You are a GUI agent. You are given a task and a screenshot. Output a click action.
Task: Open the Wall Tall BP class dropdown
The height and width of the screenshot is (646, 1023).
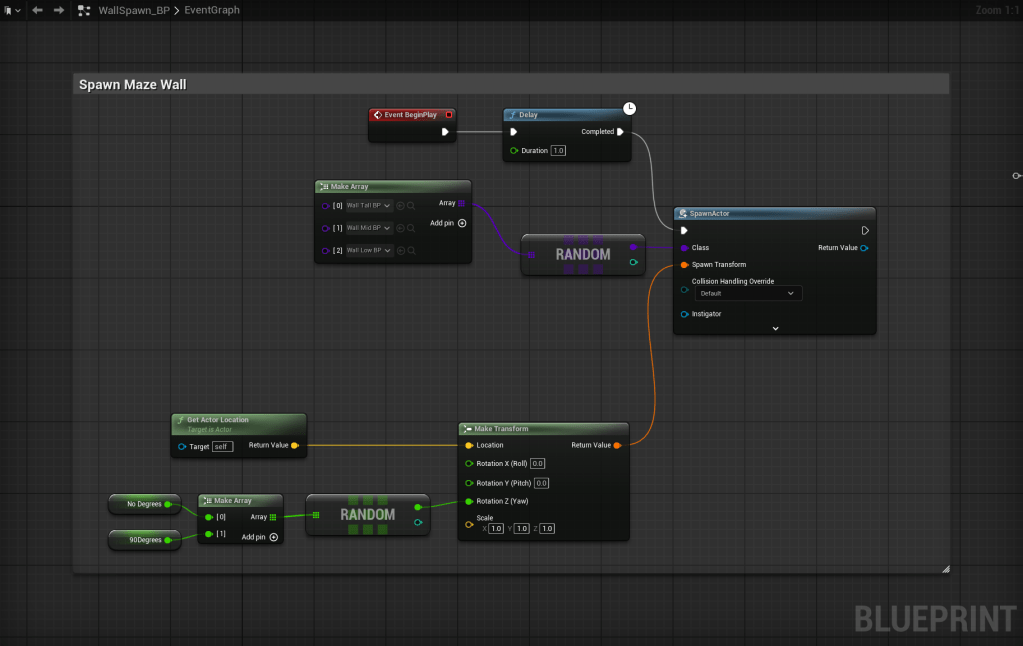pos(368,205)
